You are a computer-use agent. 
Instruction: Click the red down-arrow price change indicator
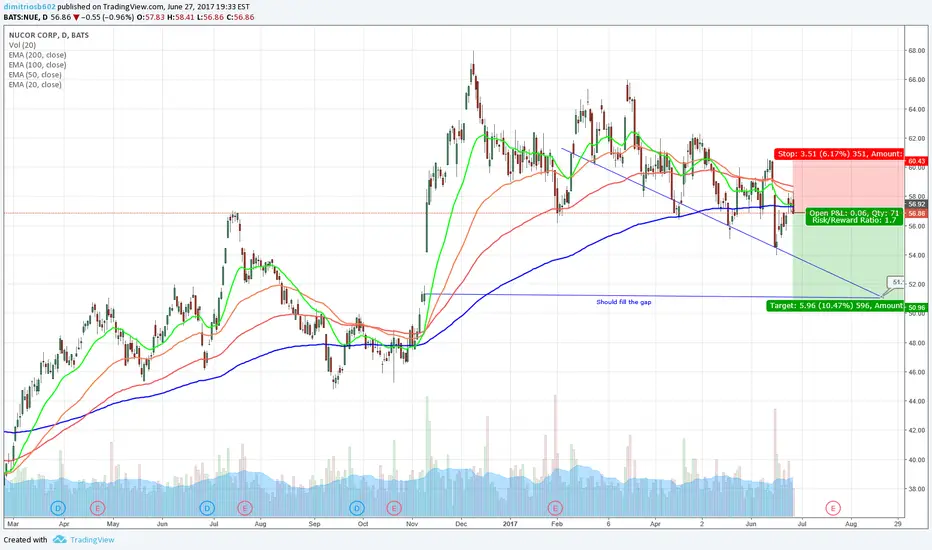[x=76, y=17]
